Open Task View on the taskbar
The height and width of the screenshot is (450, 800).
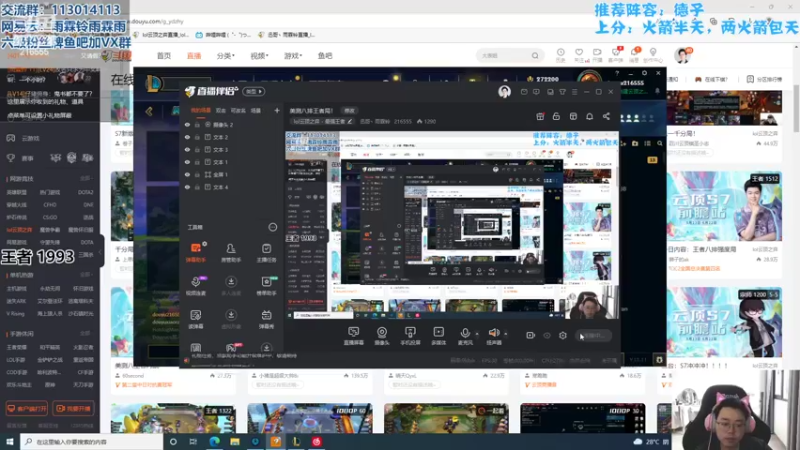[193, 442]
